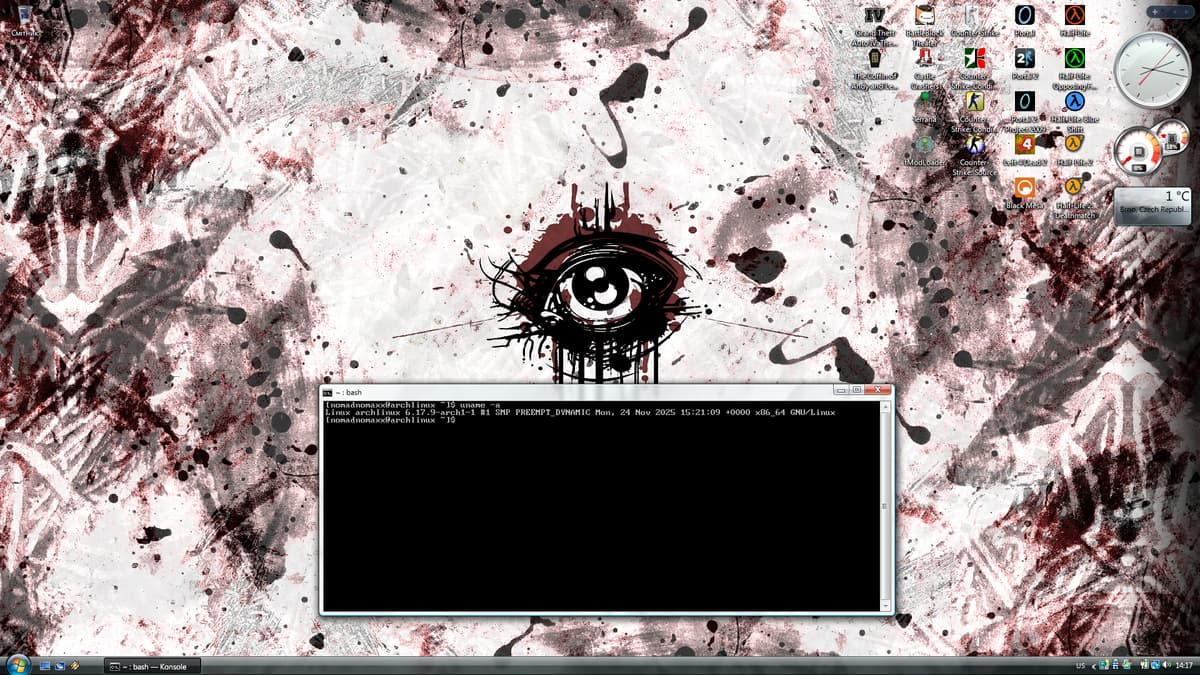Open the tModLoader desktop shortcut
This screenshot has width=1200, height=675.
click(925, 146)
